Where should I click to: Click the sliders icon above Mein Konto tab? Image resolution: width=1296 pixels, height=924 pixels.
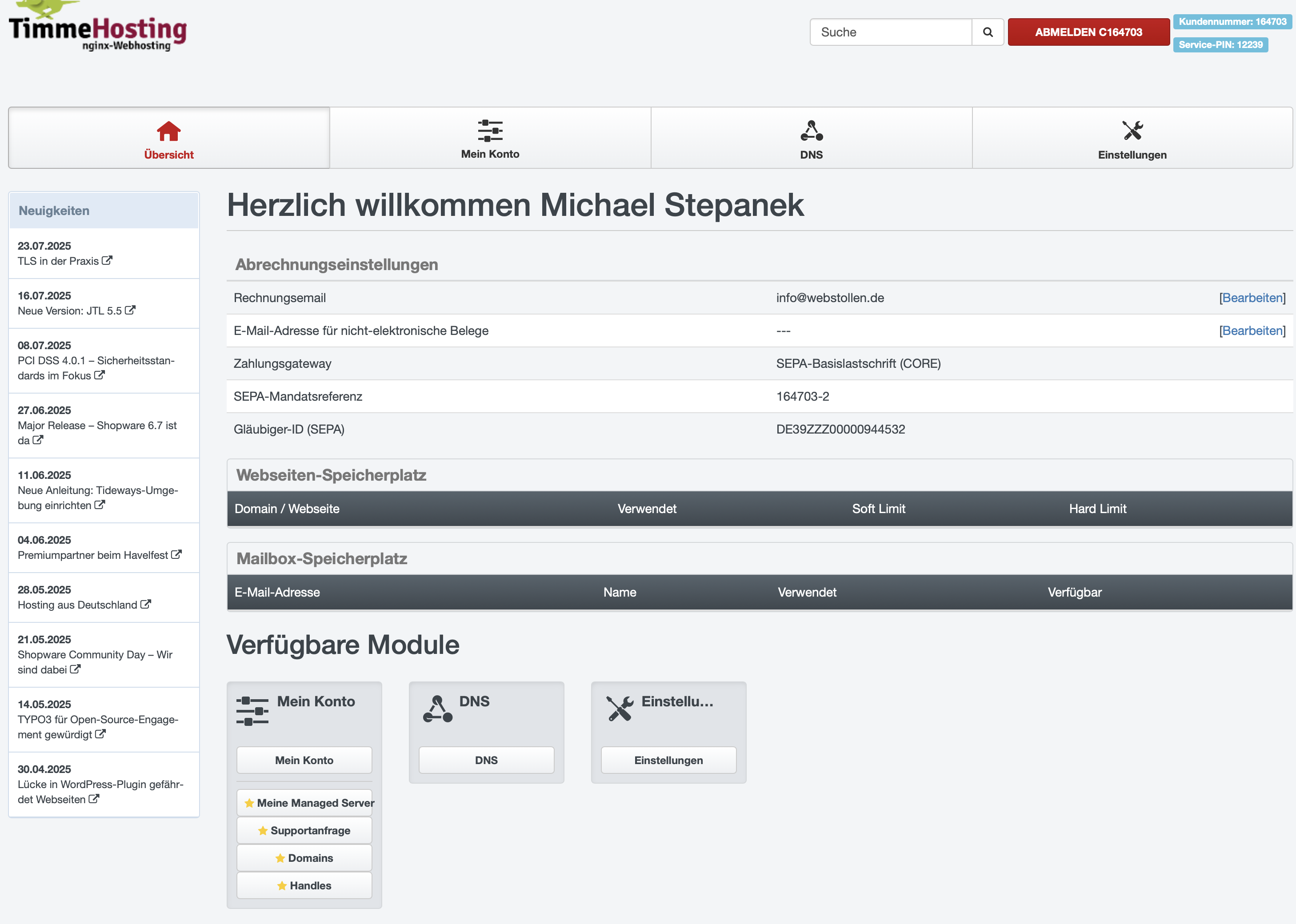coord(489,131)
